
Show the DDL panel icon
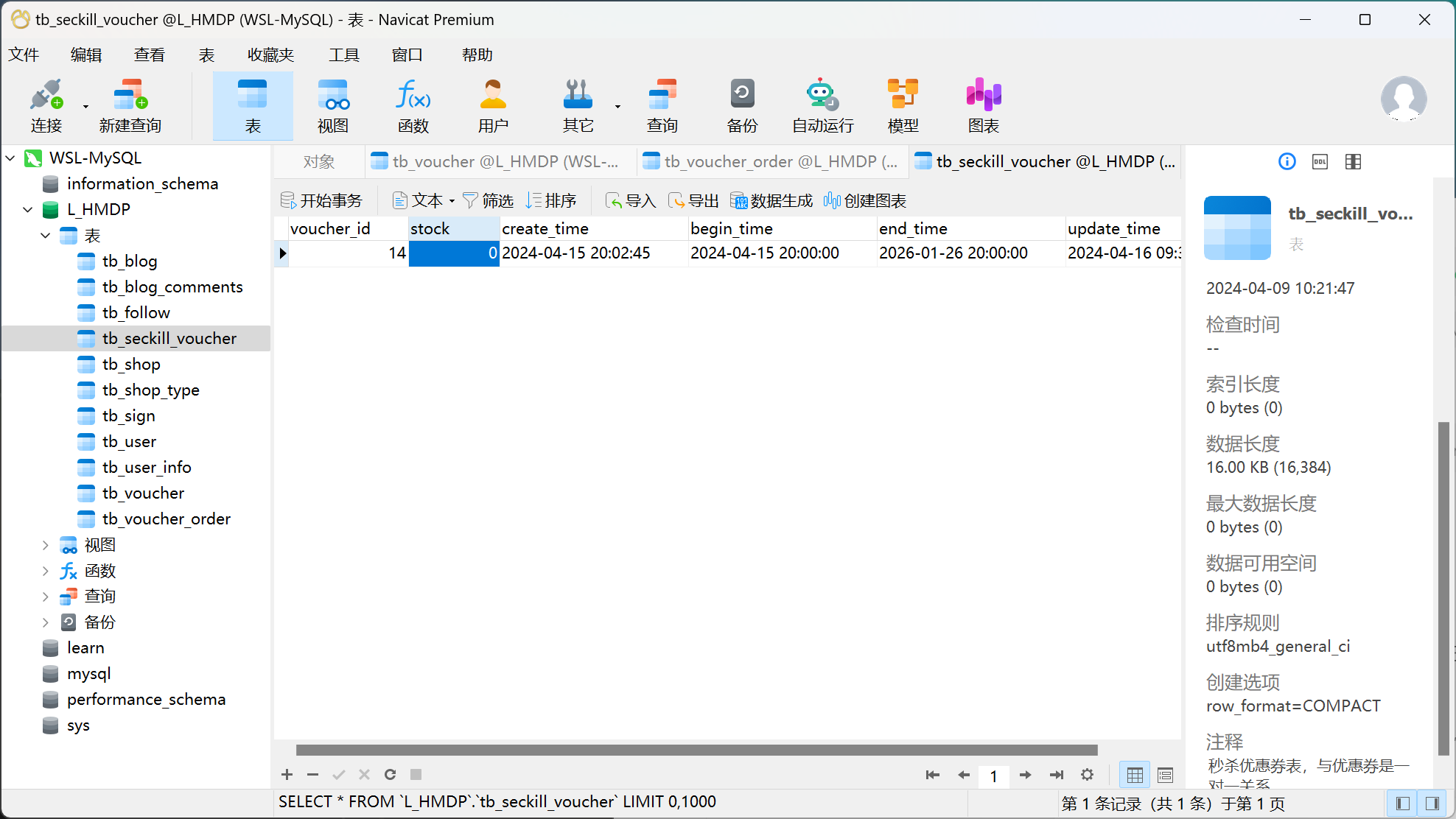pos(1320,162)
